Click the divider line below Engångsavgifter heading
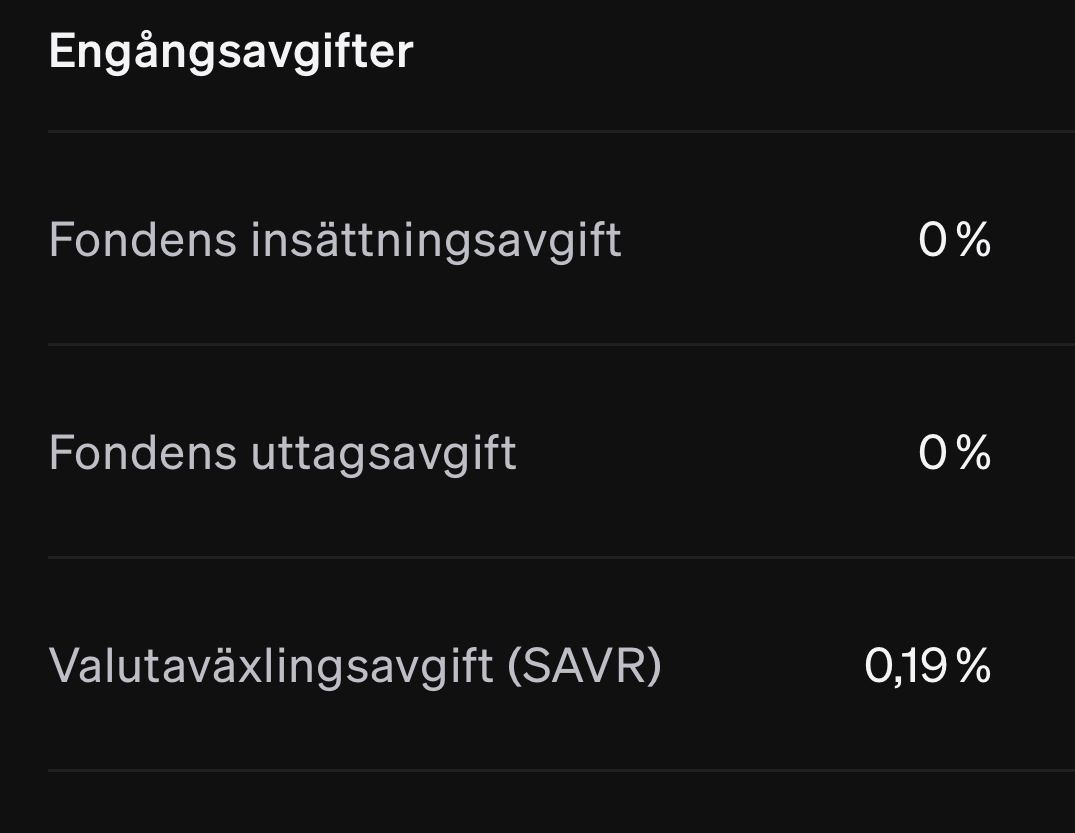The image size is (1075, 833). pyautogui.click(x=560, y=131)
